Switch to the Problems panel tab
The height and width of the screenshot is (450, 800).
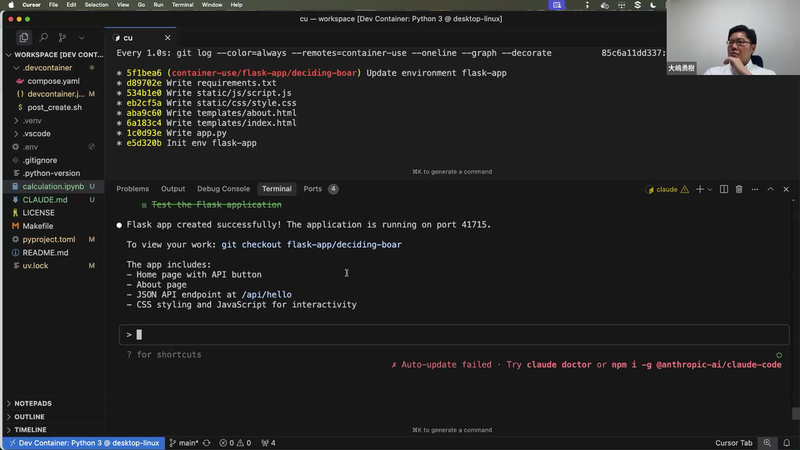[133, 189]
